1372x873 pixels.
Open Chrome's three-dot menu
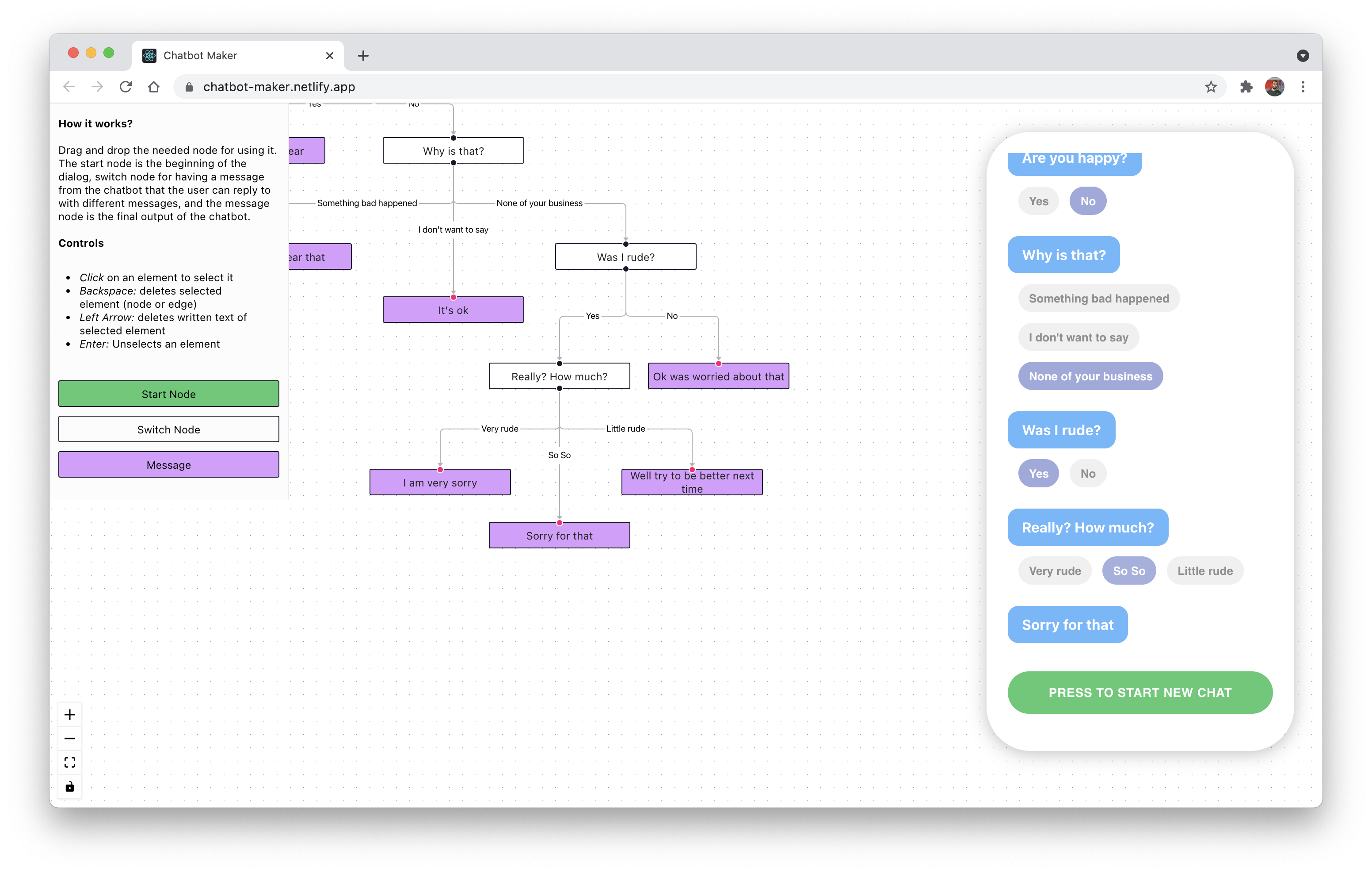[1303, 87]
